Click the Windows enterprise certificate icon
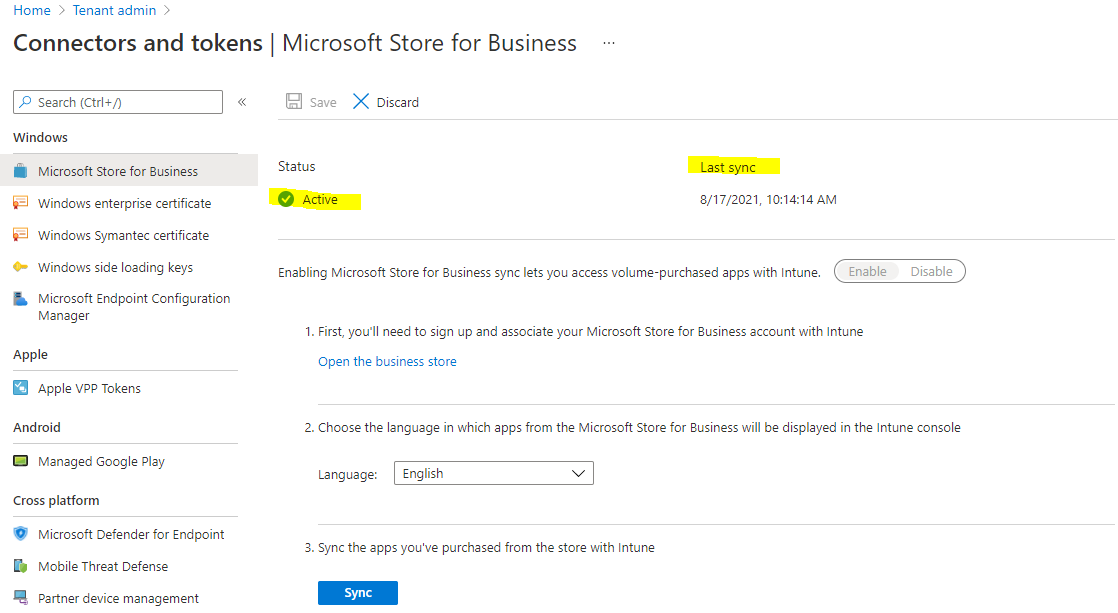 23,203
